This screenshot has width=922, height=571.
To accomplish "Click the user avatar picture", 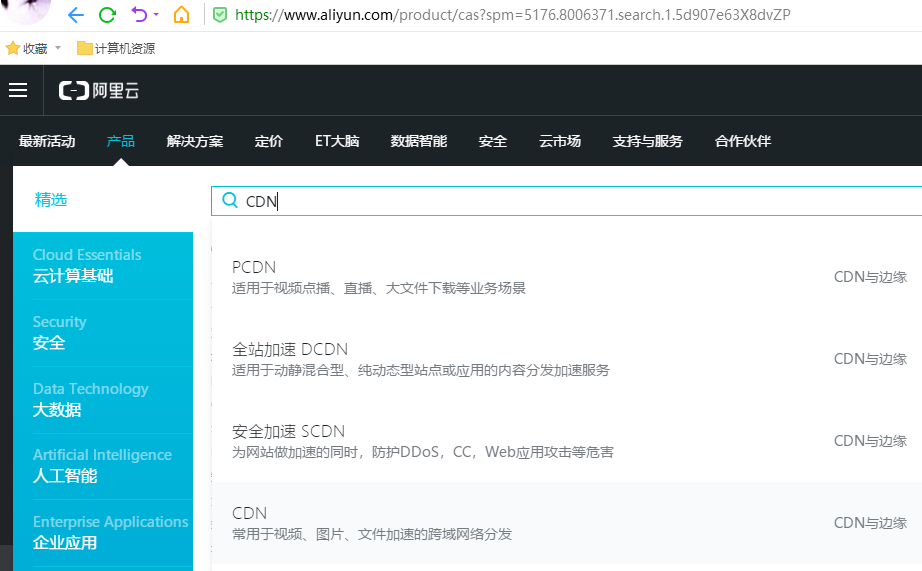I will pyautogui.click(x=25, y=10).
